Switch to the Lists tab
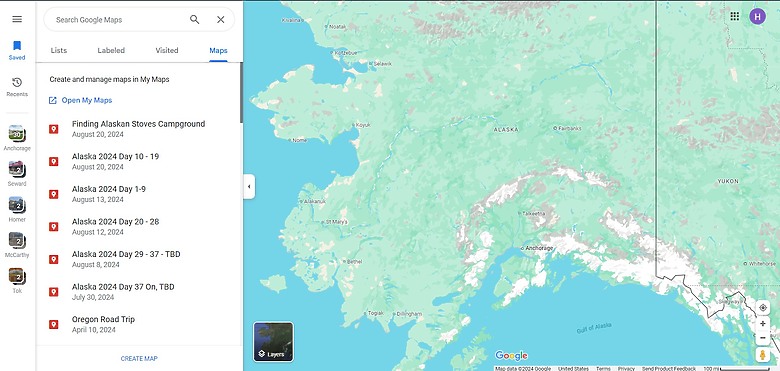 tap(59, 50)
